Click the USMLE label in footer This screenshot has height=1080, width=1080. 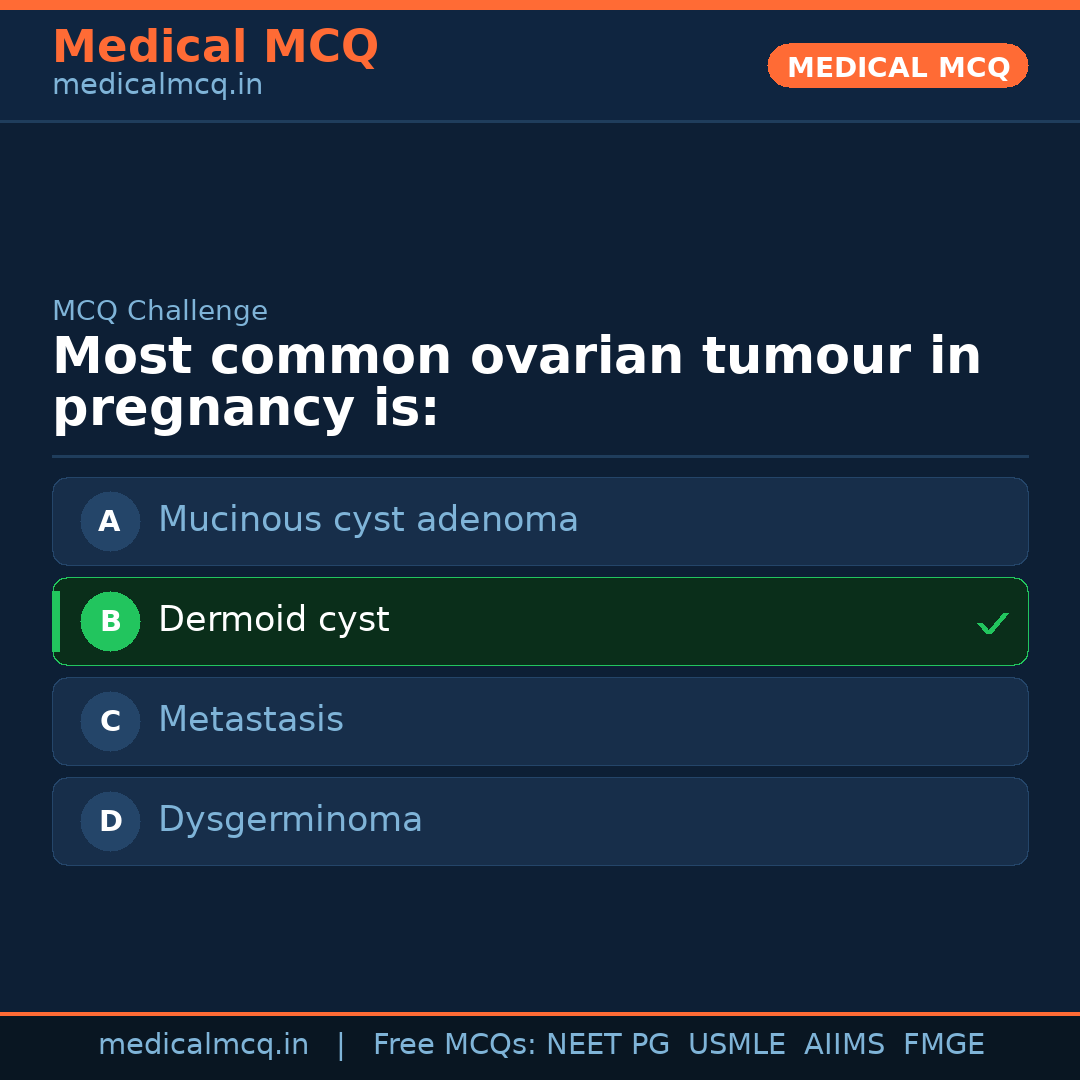pos(737,1044)
